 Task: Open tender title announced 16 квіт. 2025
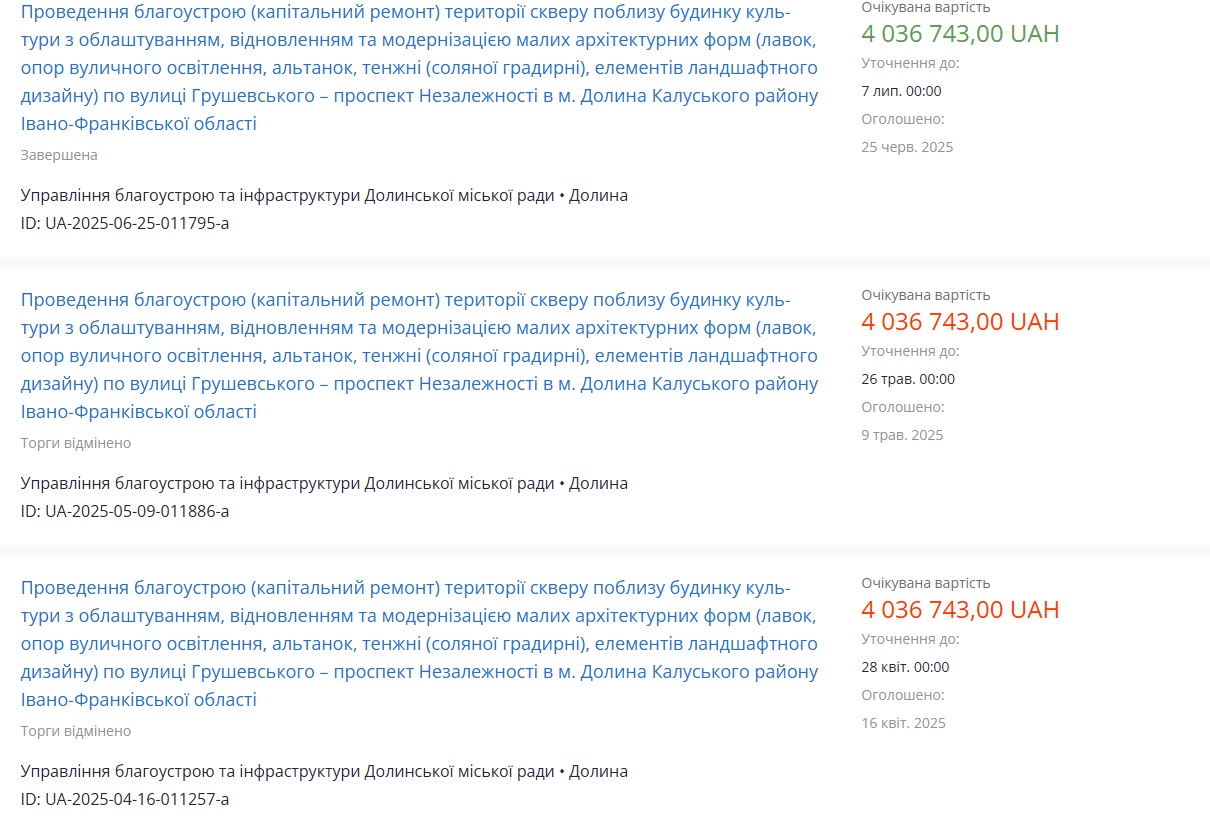419,644
